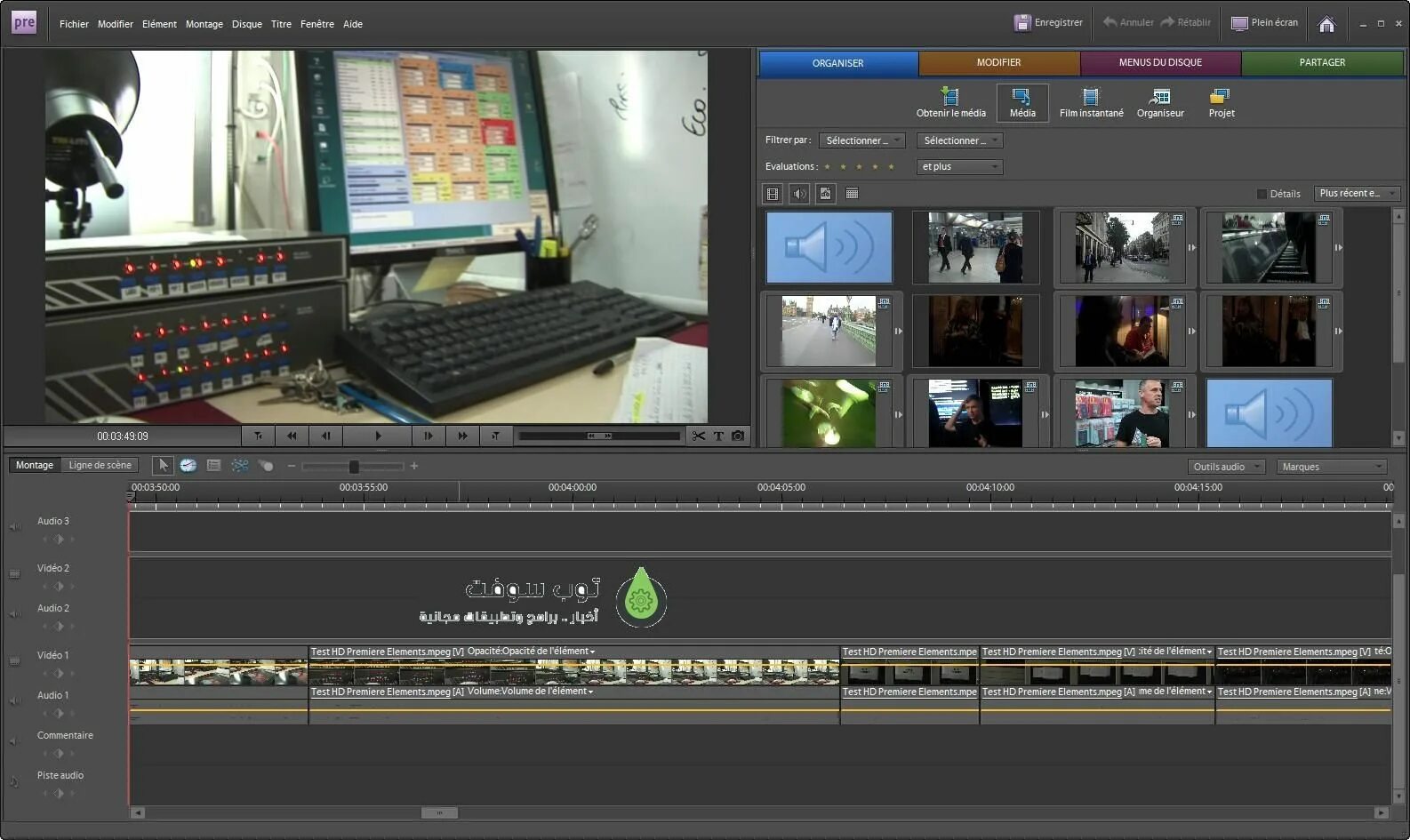Select the first audio clip thumbnail in media

[829, 247]
